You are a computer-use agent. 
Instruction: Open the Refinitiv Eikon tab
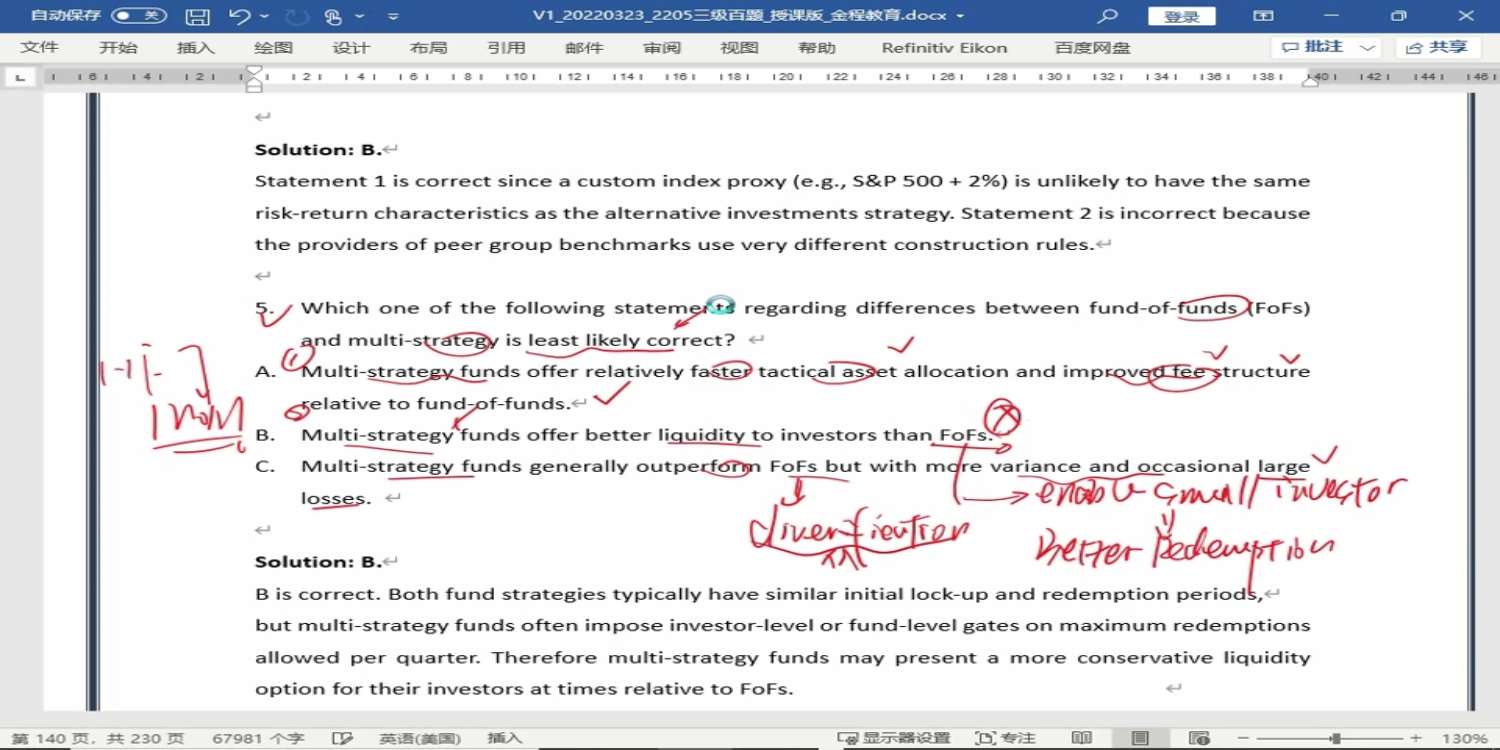tap(944, 47)
